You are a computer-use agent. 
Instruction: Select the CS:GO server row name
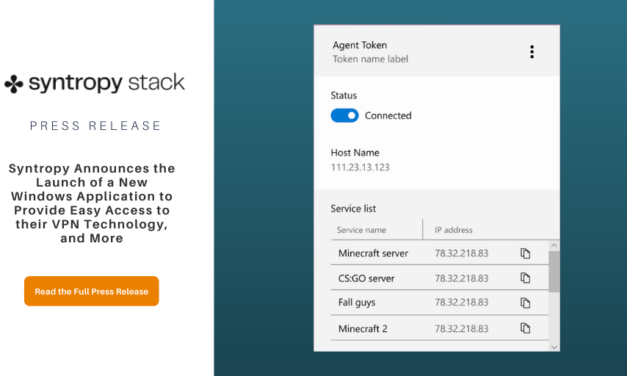click(366, 278)
